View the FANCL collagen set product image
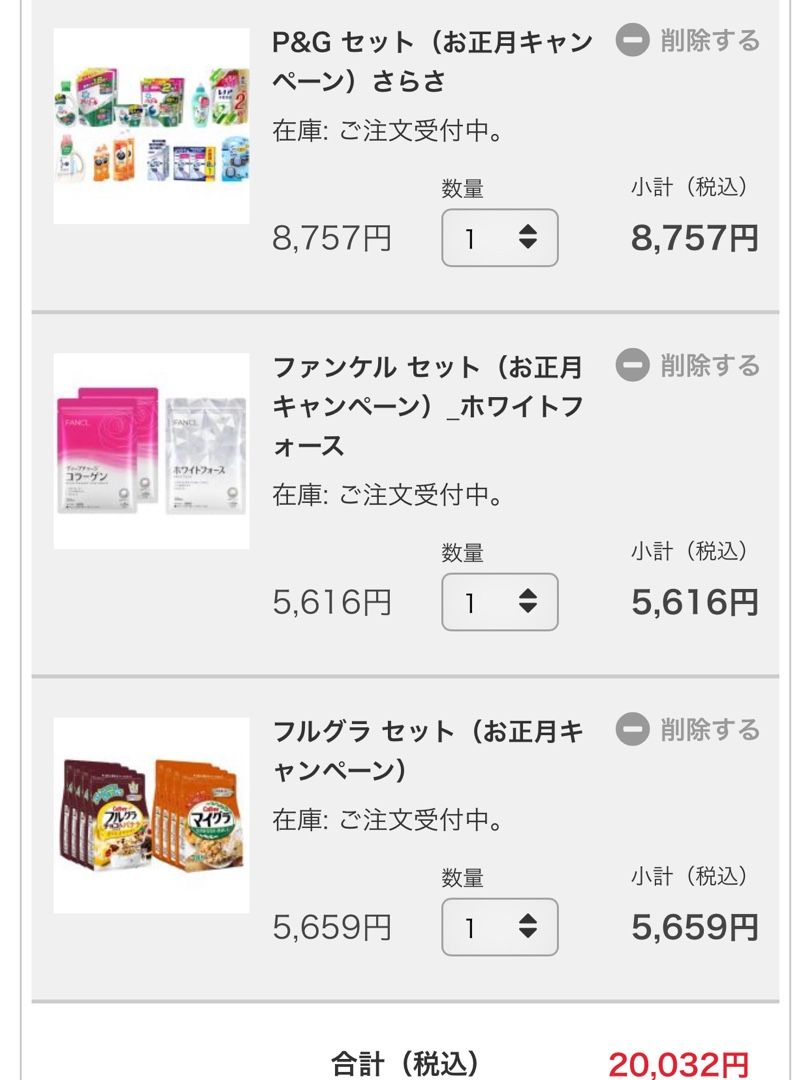Image resolution: width=811 pixels, height=1080 pixels. coord(151,451)
